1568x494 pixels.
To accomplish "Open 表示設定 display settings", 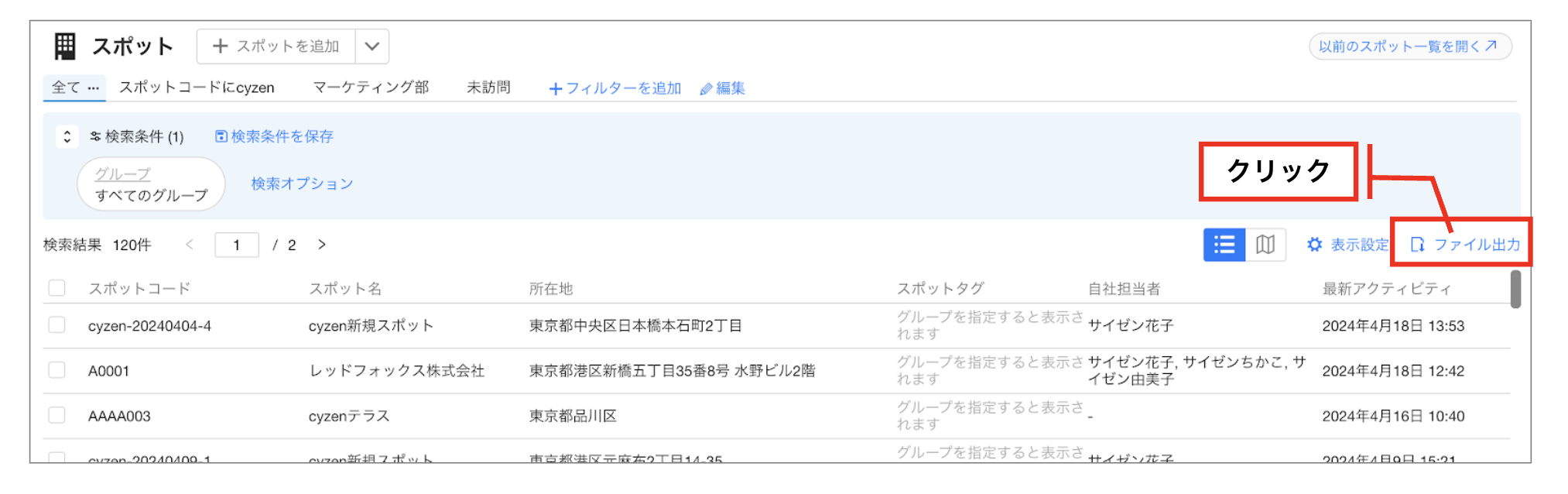I will [x=1347, y=245].
